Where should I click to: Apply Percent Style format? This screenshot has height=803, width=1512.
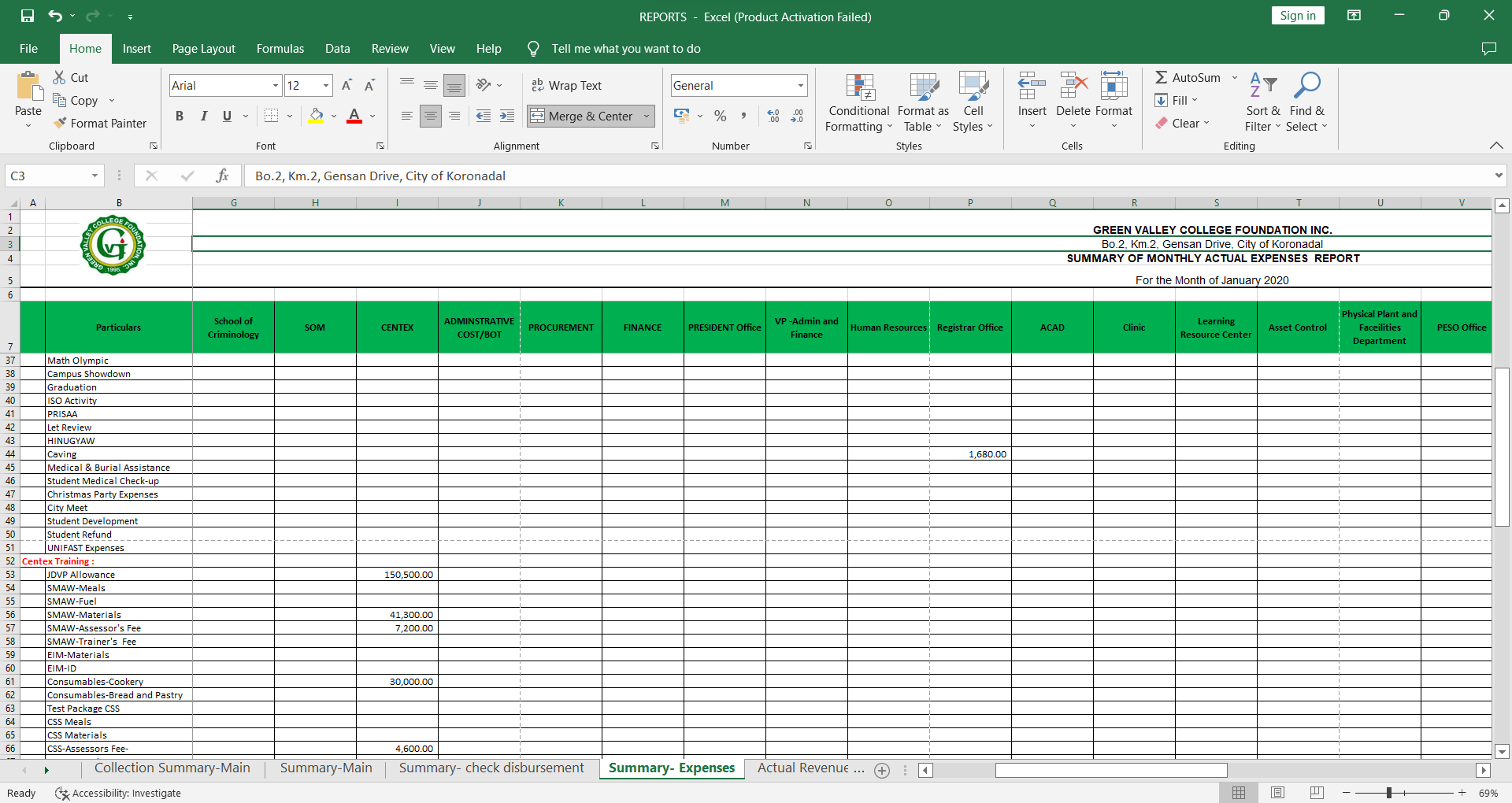click(x=720, y=116)
